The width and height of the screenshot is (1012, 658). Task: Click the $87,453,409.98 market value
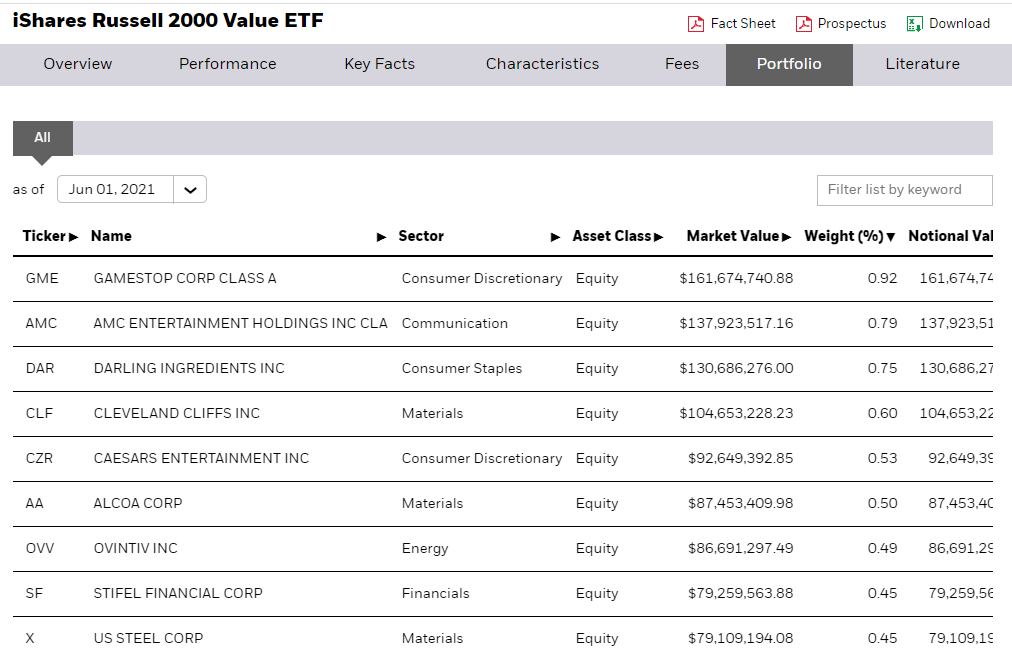[740, 504]
